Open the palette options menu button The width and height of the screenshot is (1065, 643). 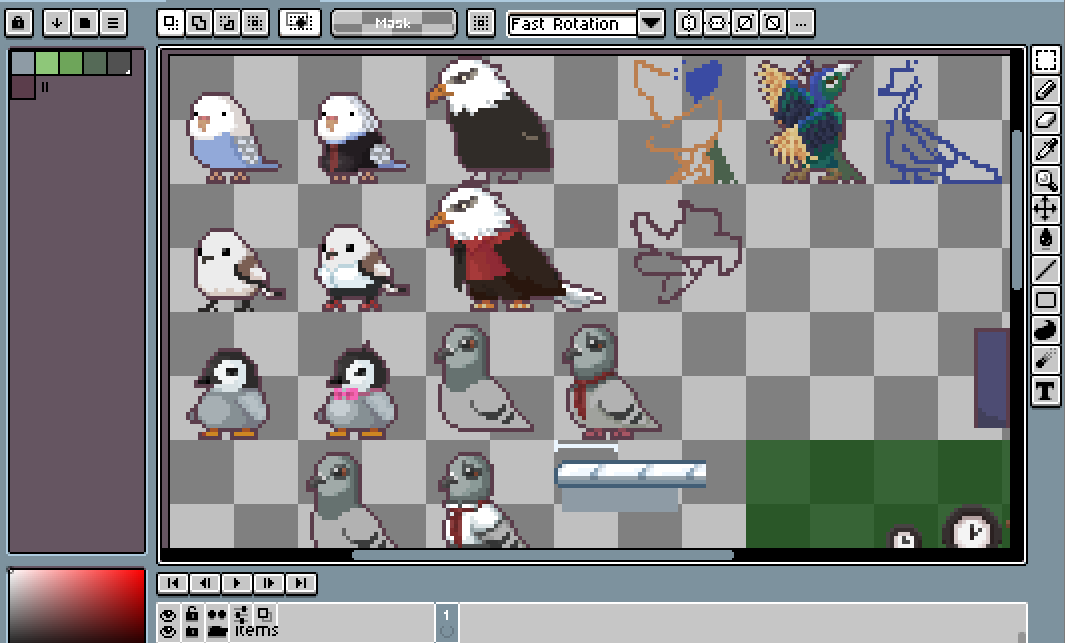tap(113, 22)
